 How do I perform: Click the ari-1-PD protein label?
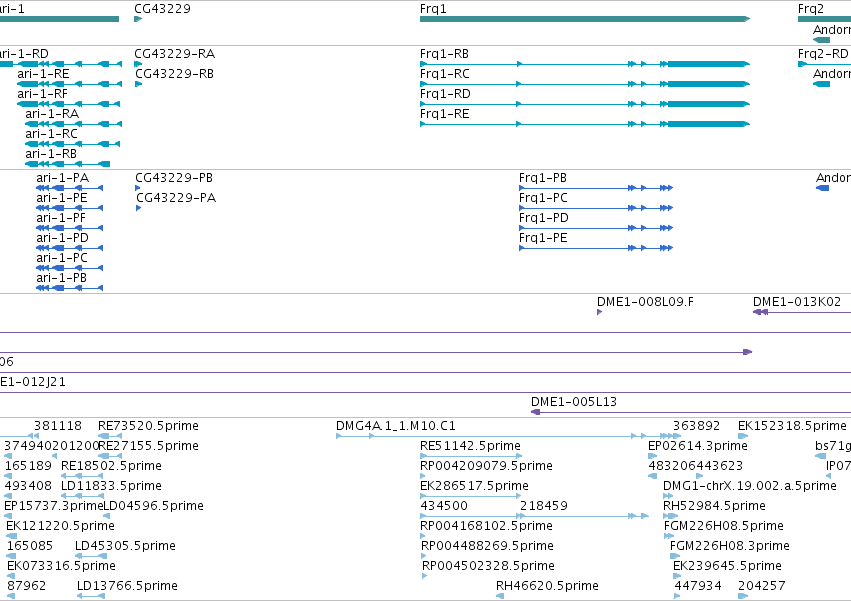click(x=62, y=238)
